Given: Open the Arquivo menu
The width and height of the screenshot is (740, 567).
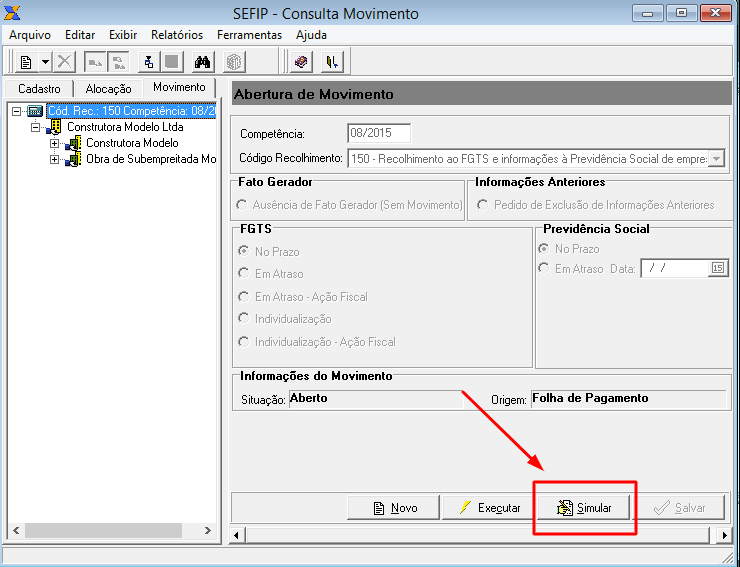Looking at the screenshot, I should (x=30, y=35).
